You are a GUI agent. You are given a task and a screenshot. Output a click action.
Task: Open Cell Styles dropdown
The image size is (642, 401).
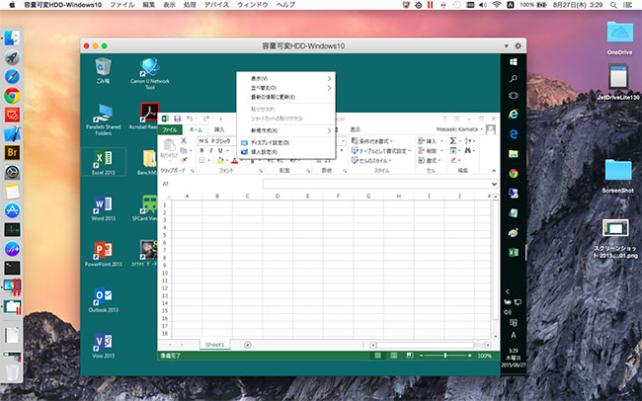click(x=371, y=161)
